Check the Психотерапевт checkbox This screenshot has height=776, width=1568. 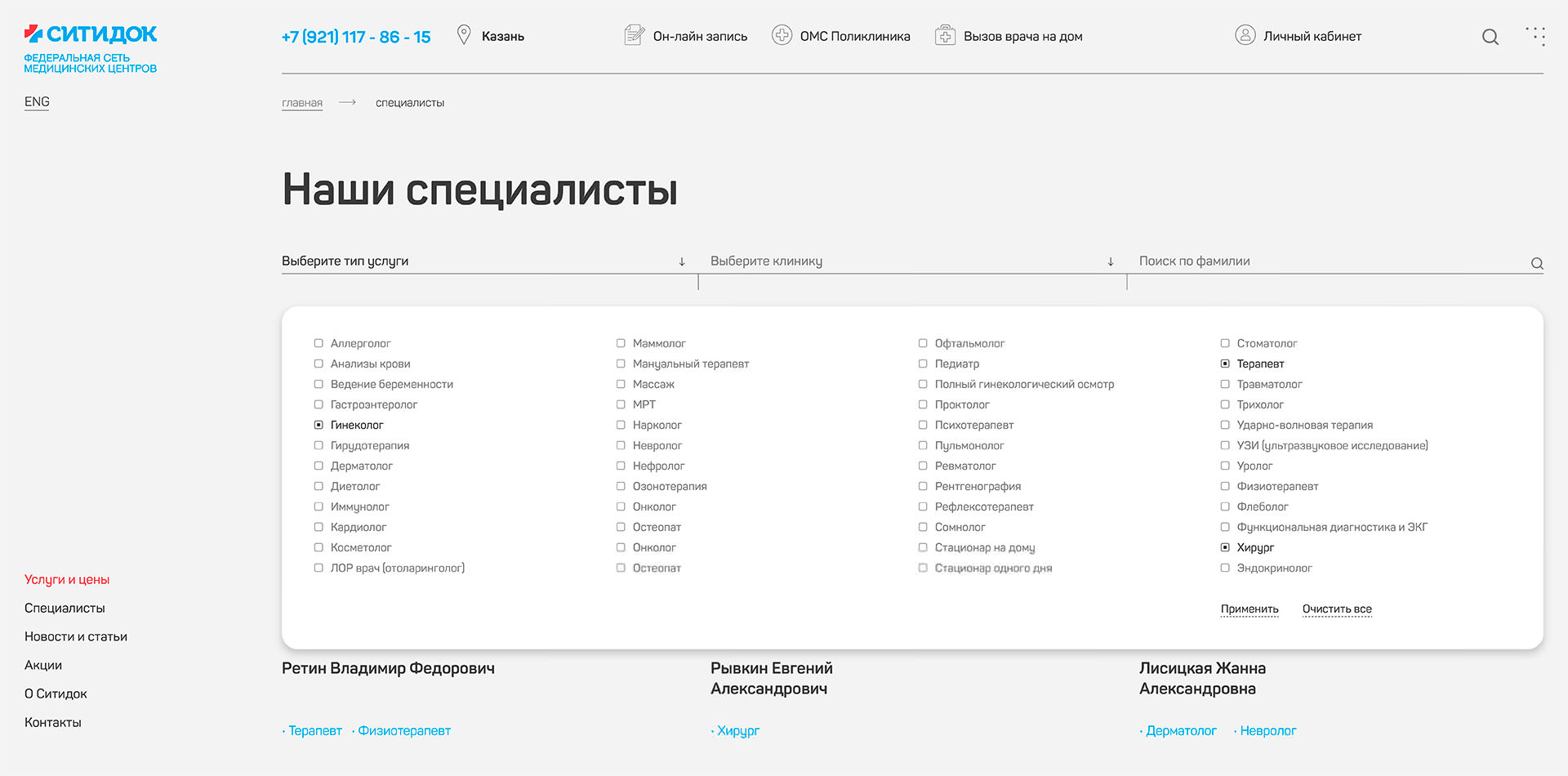(923, 425)
